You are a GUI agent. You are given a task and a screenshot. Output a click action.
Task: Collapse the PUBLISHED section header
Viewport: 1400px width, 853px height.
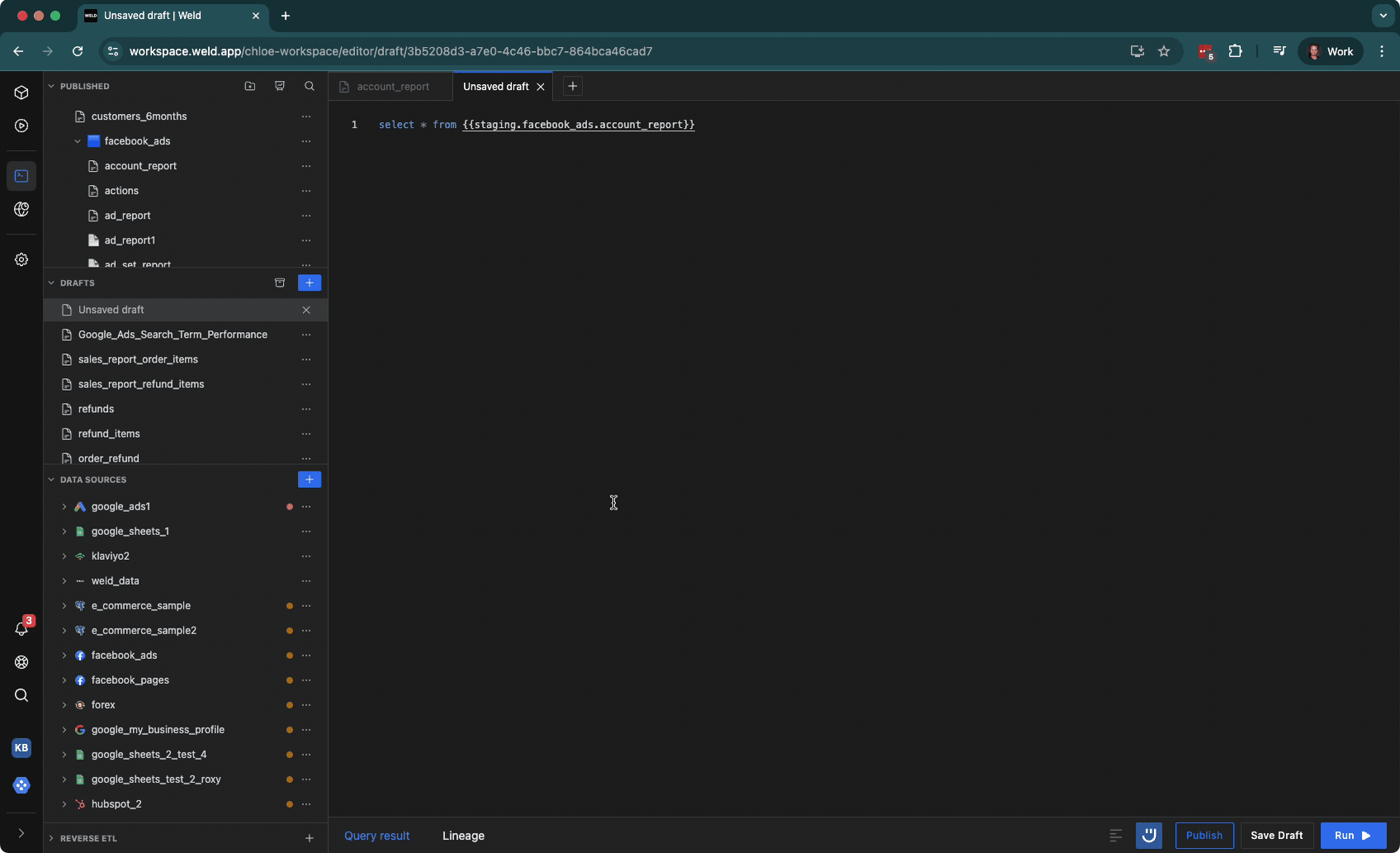tap(50, 86)
